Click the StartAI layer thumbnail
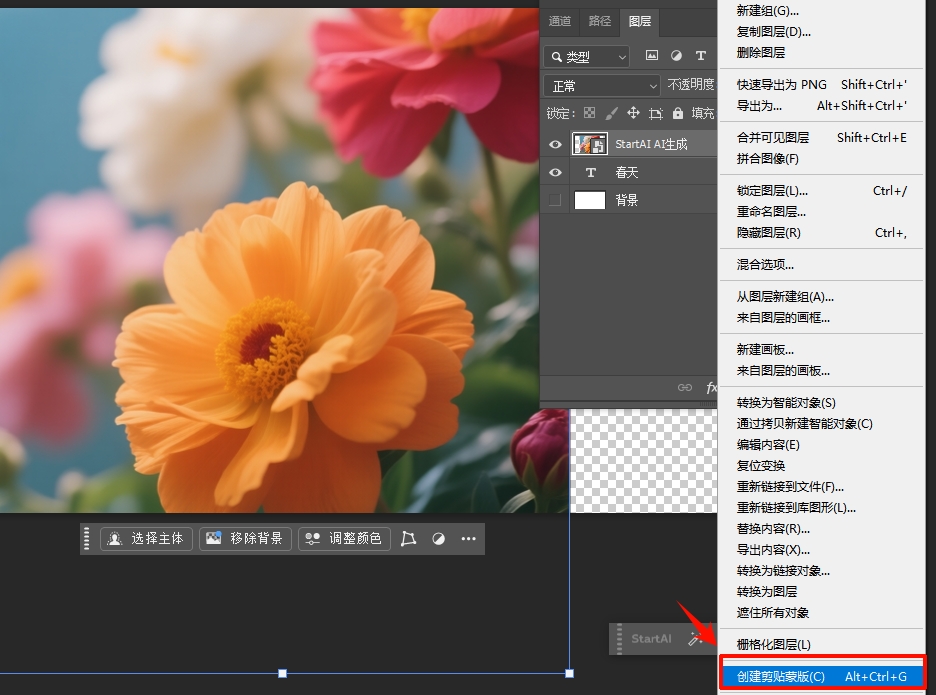Viewport: 936px width, 695px height. click(589, 144)
